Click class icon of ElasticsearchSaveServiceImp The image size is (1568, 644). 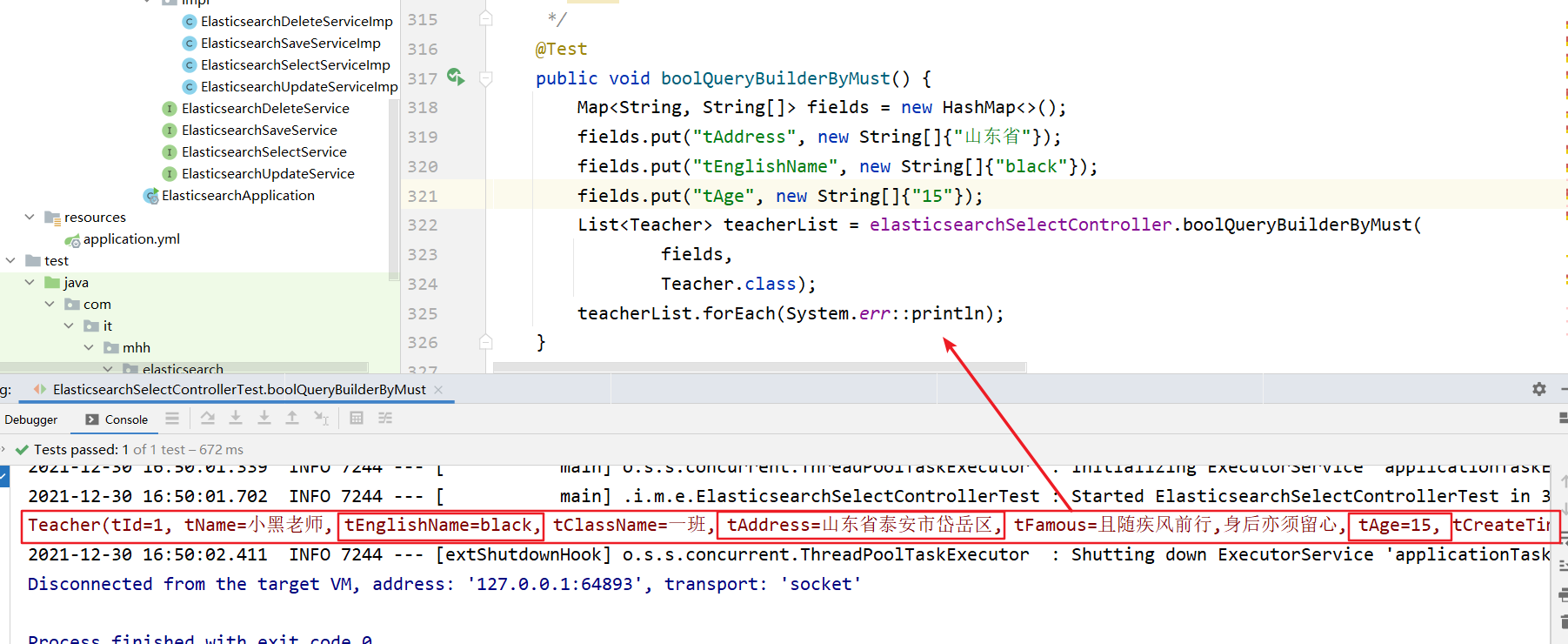click(190, 43)
